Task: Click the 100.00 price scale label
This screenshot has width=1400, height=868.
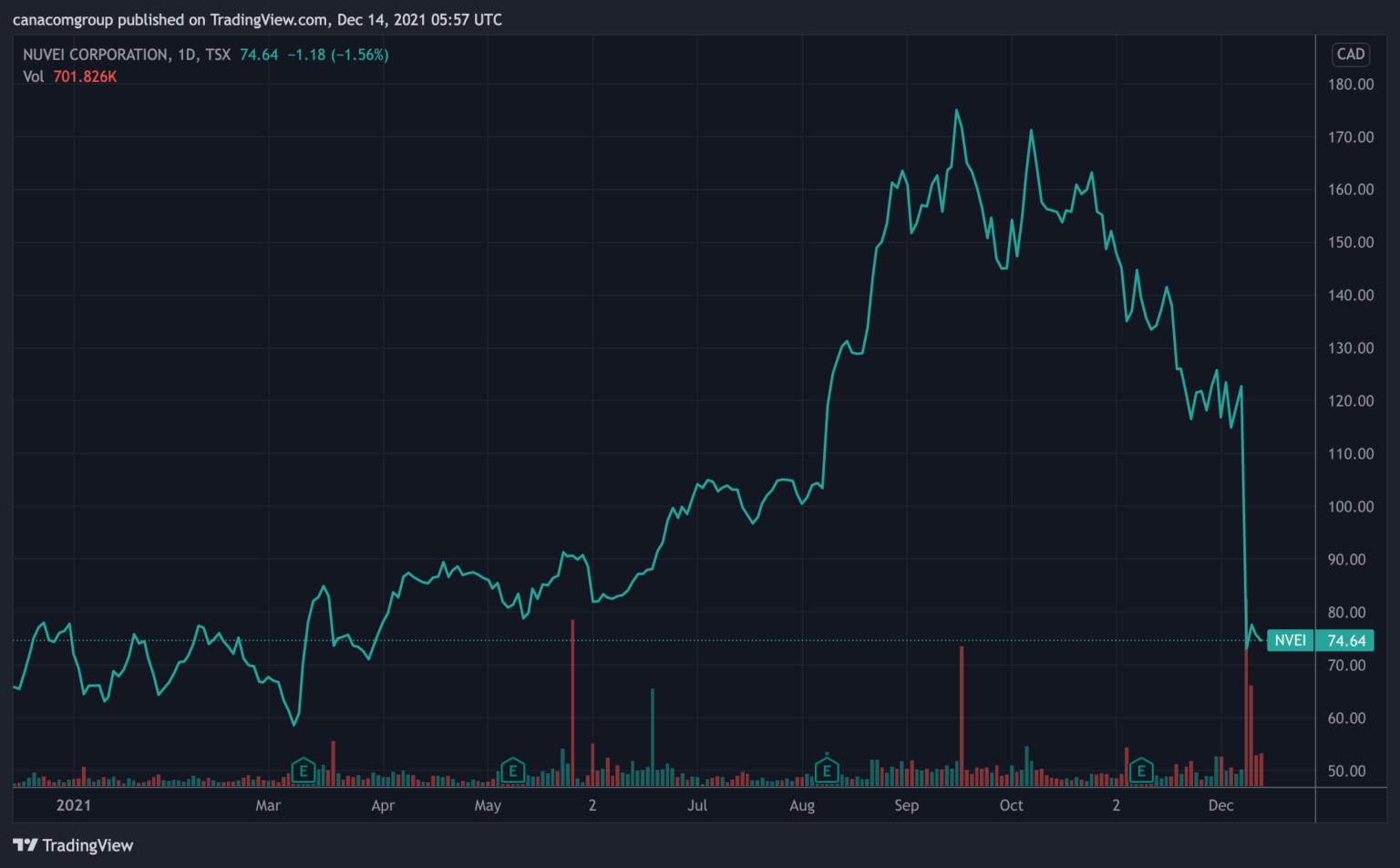Action: 1350,506
